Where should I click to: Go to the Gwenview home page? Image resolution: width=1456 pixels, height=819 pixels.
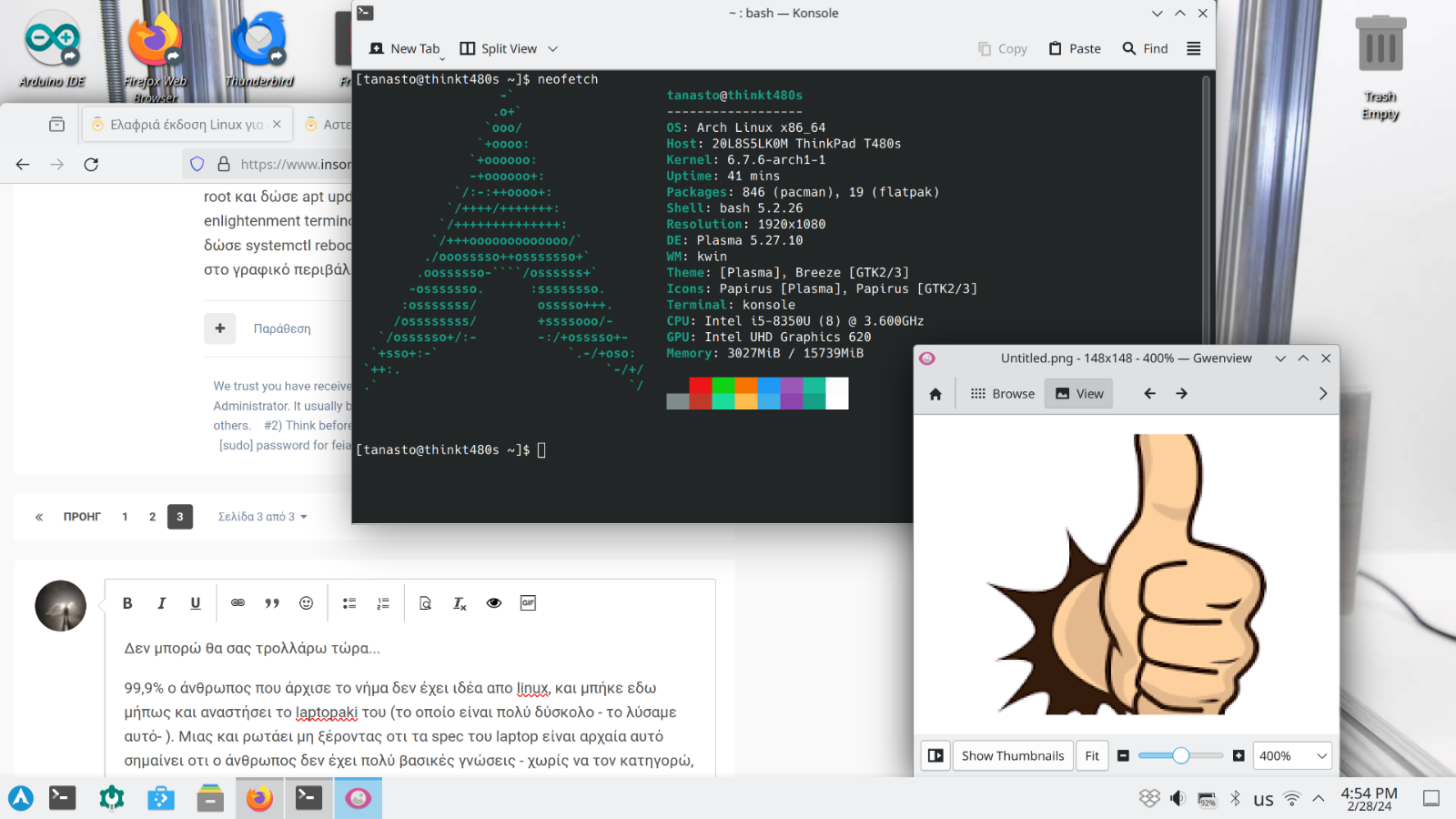[x=935, y=394]
